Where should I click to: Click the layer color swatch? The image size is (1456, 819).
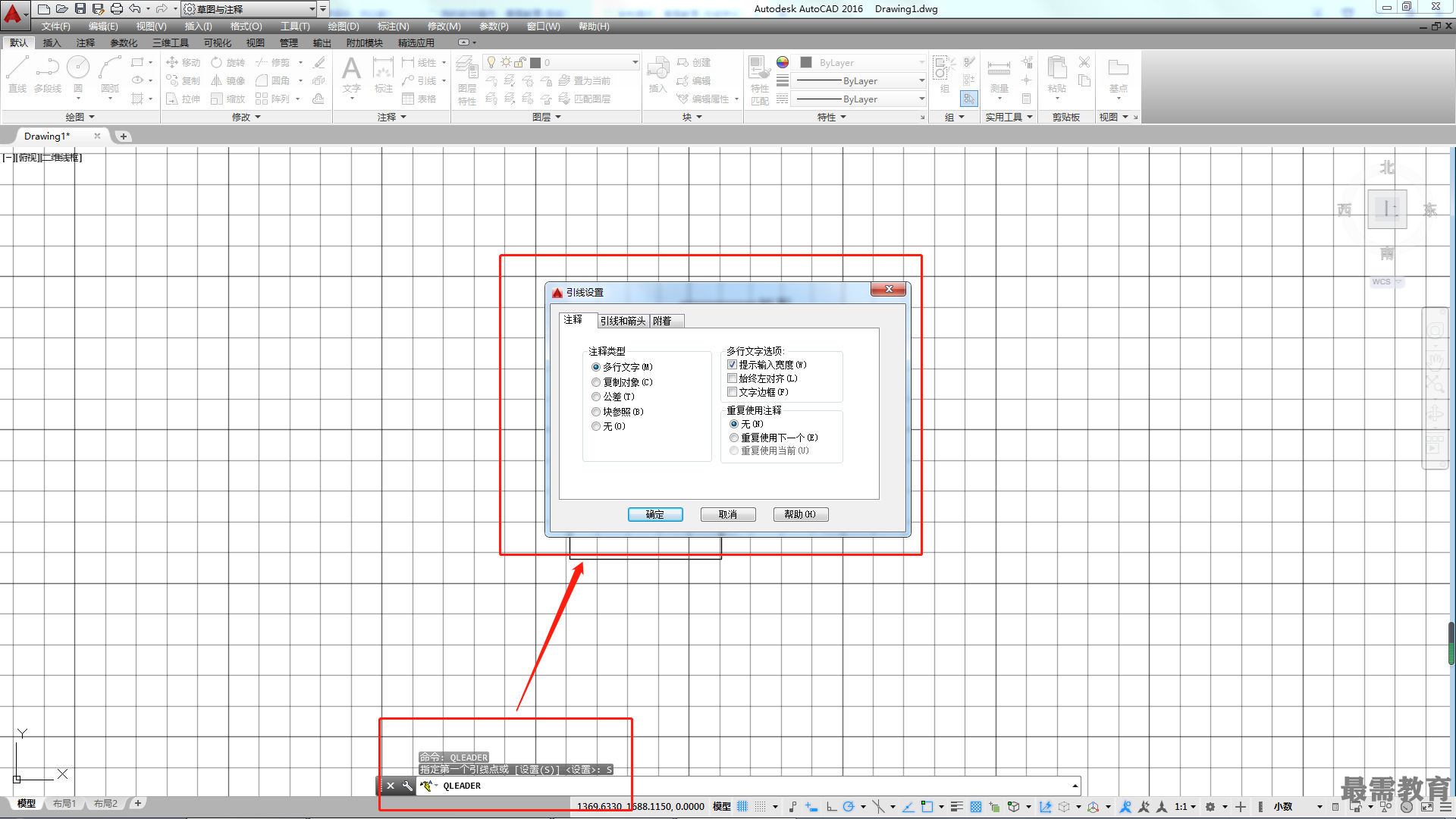535,62
